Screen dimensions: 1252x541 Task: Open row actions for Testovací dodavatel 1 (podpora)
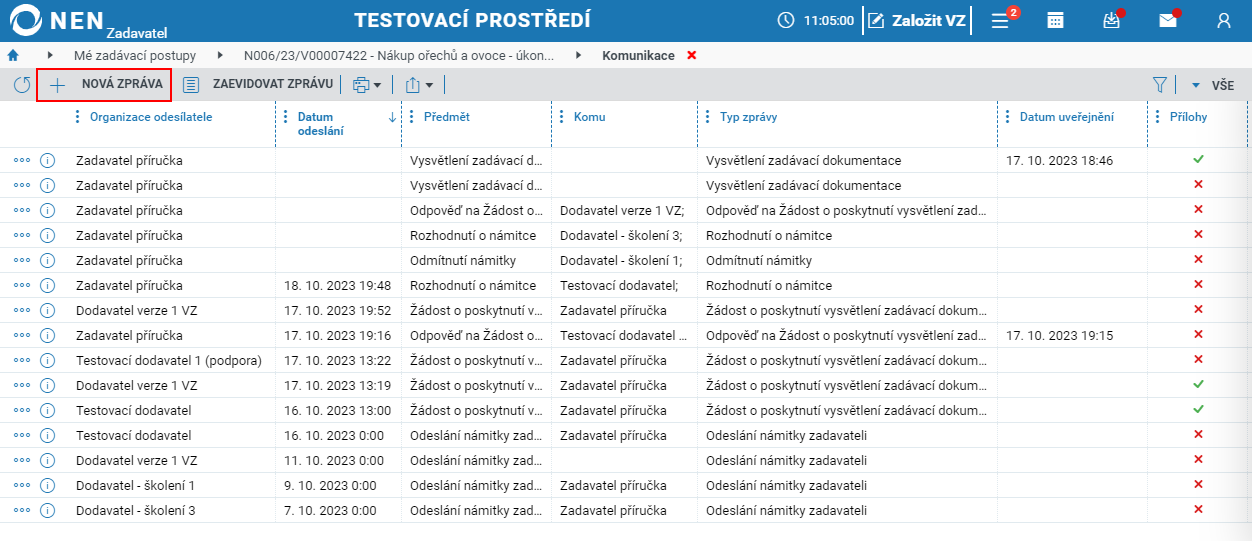pyautogui.click(x=22, y=360)
